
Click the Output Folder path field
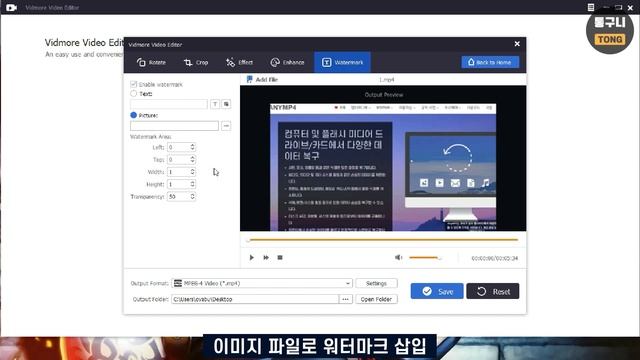point(255,299)
